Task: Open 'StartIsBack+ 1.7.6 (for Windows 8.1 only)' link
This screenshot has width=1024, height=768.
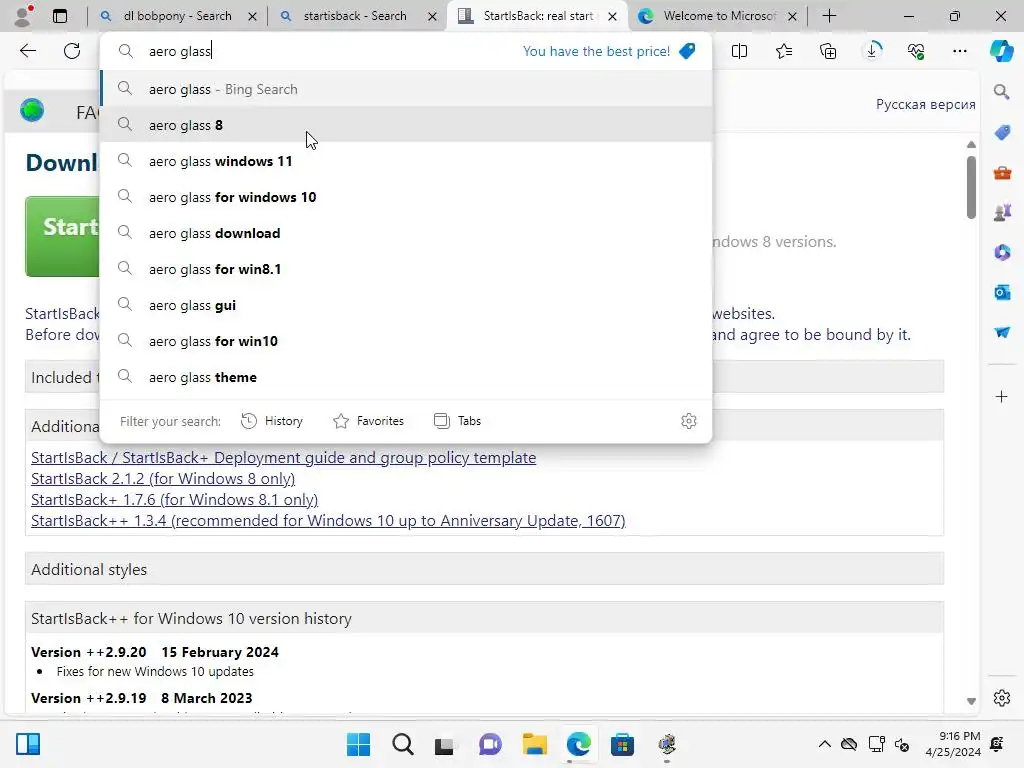Action: (x=174, y=500)
